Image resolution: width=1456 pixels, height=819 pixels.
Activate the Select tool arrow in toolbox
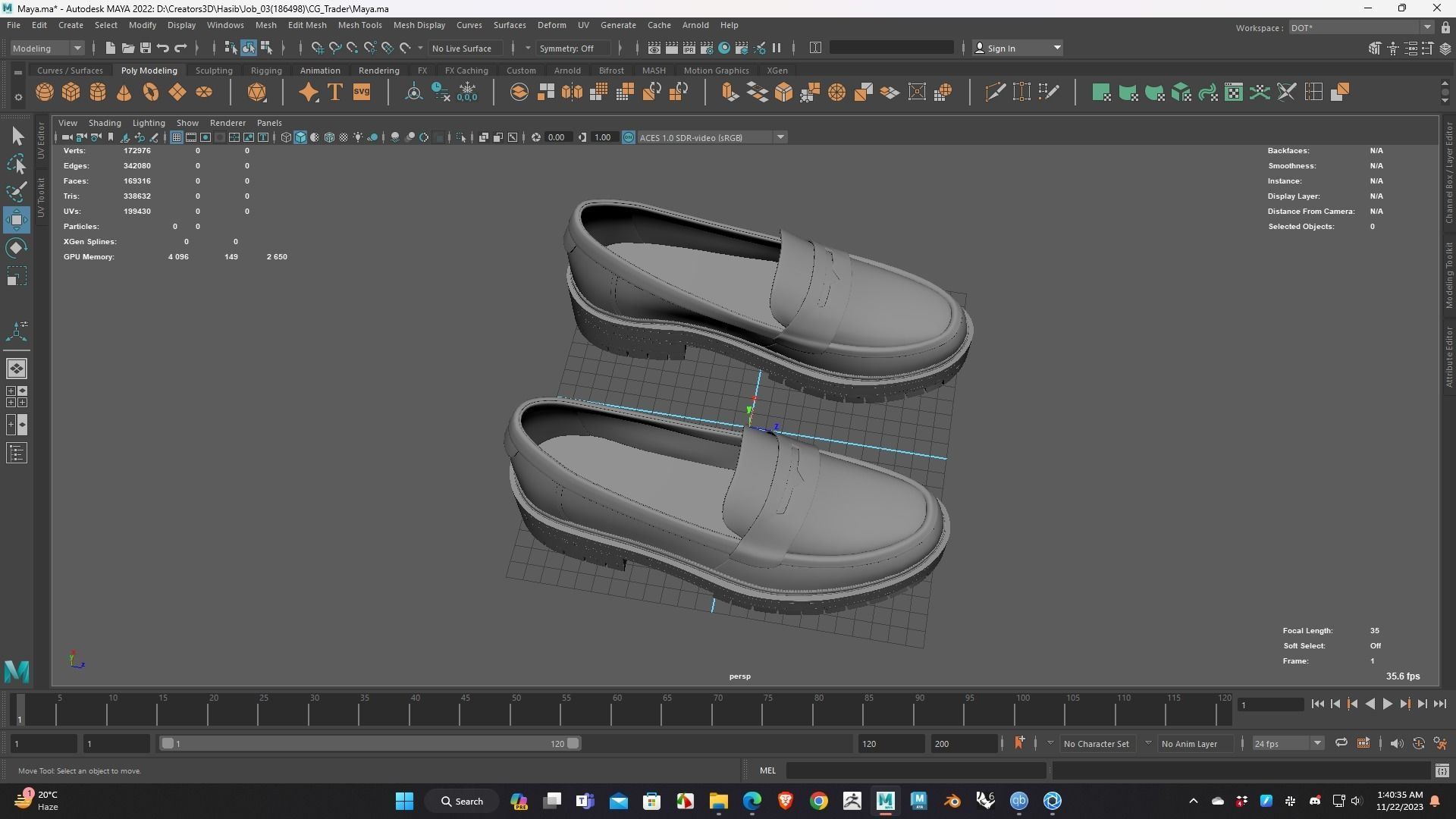(x=17, y=136)
